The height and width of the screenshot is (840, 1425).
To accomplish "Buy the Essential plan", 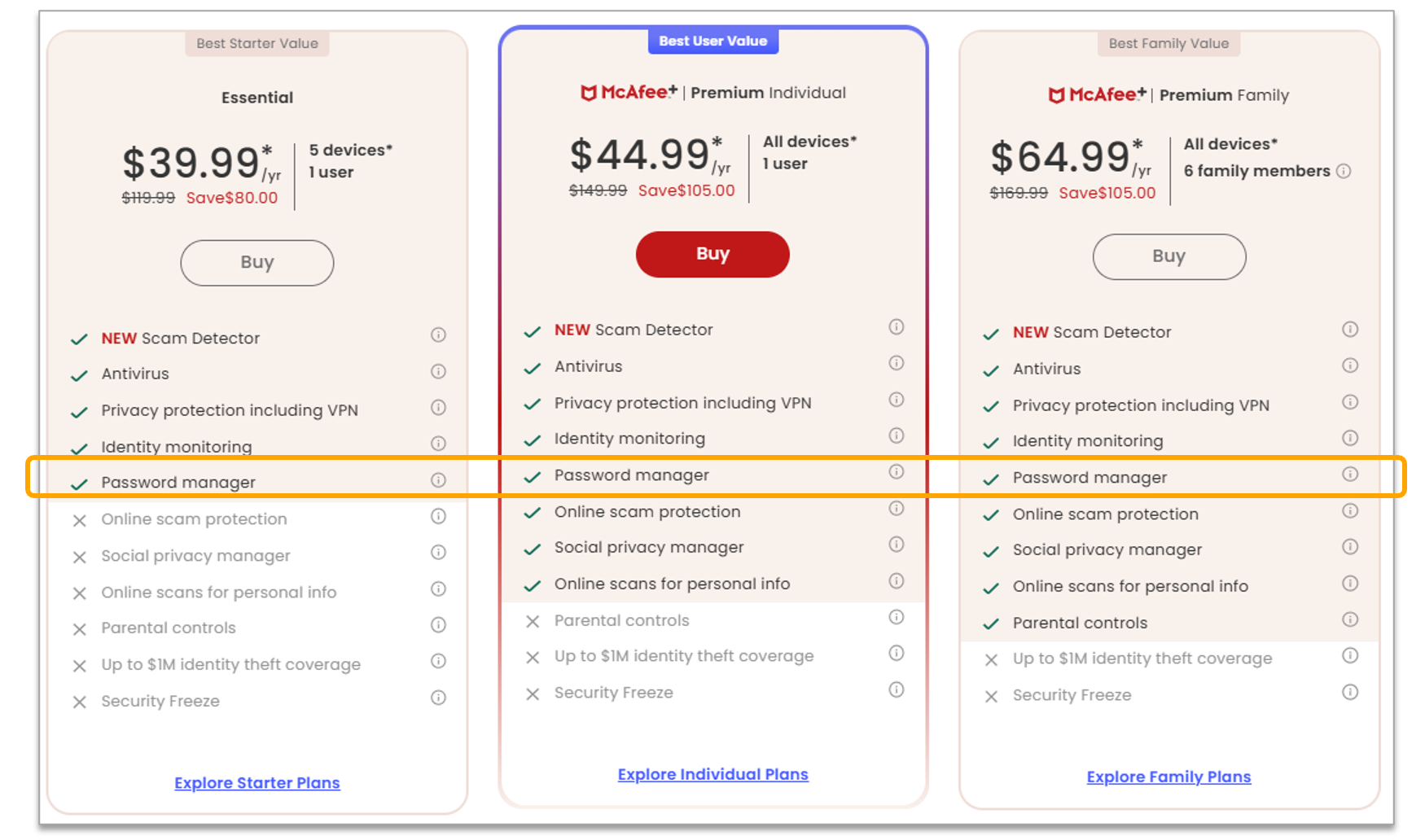I will point(257,262).
